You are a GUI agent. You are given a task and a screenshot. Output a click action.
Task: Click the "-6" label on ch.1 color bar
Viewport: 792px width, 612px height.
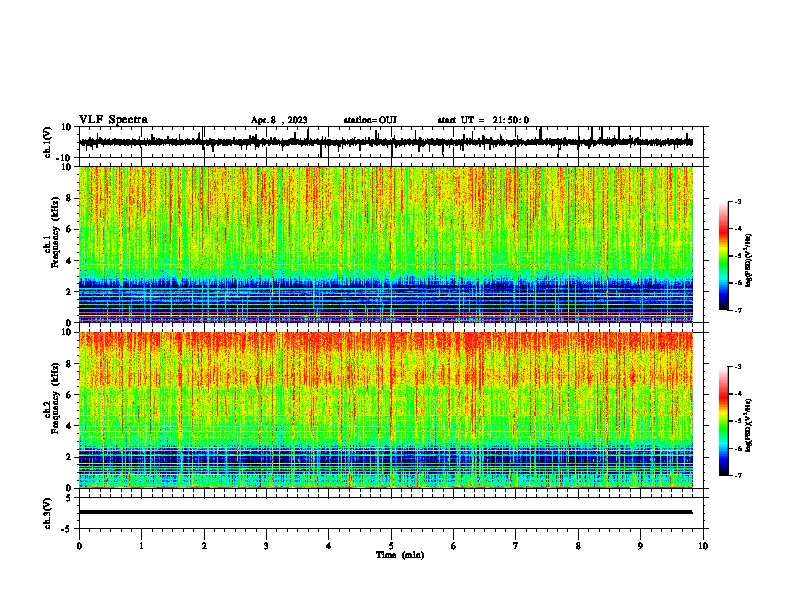(738, 283)
